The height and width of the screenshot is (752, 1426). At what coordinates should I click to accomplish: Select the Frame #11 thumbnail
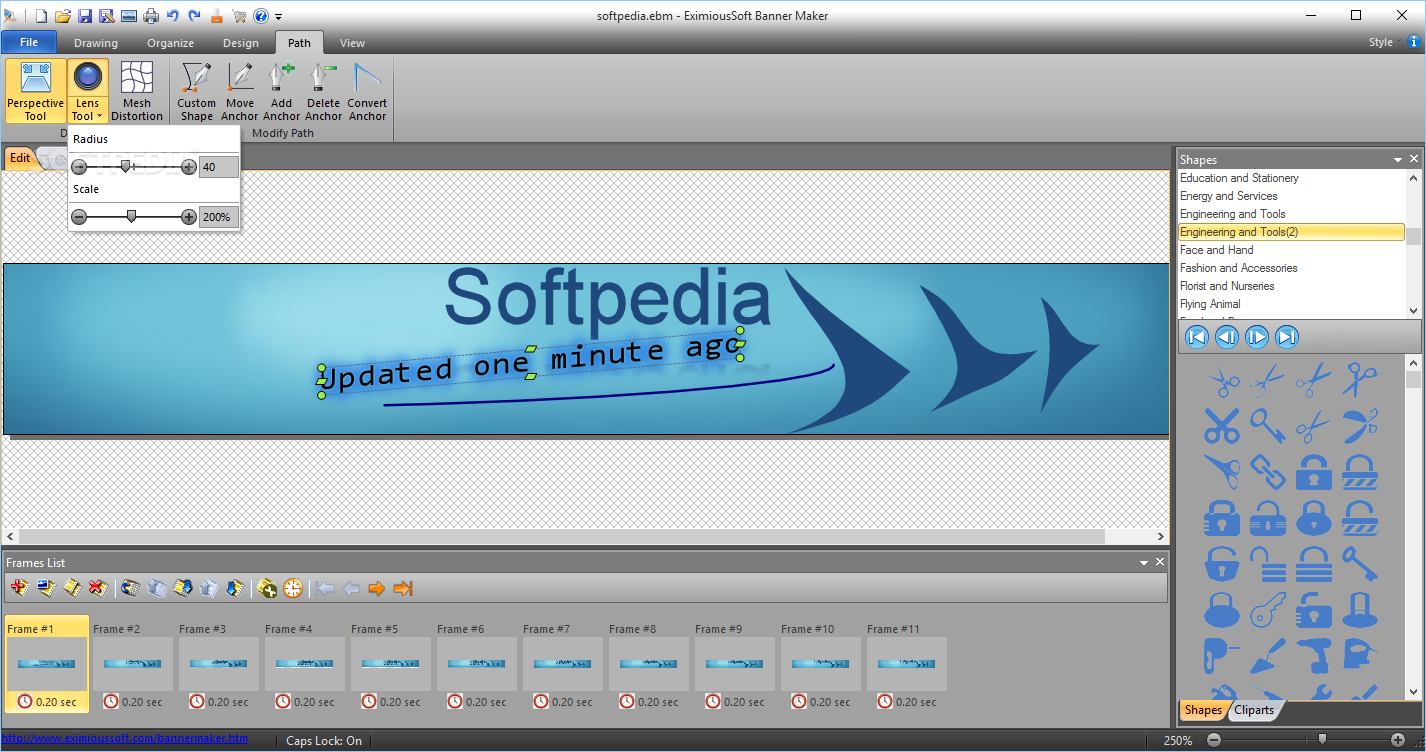click(x=907, y=664)
